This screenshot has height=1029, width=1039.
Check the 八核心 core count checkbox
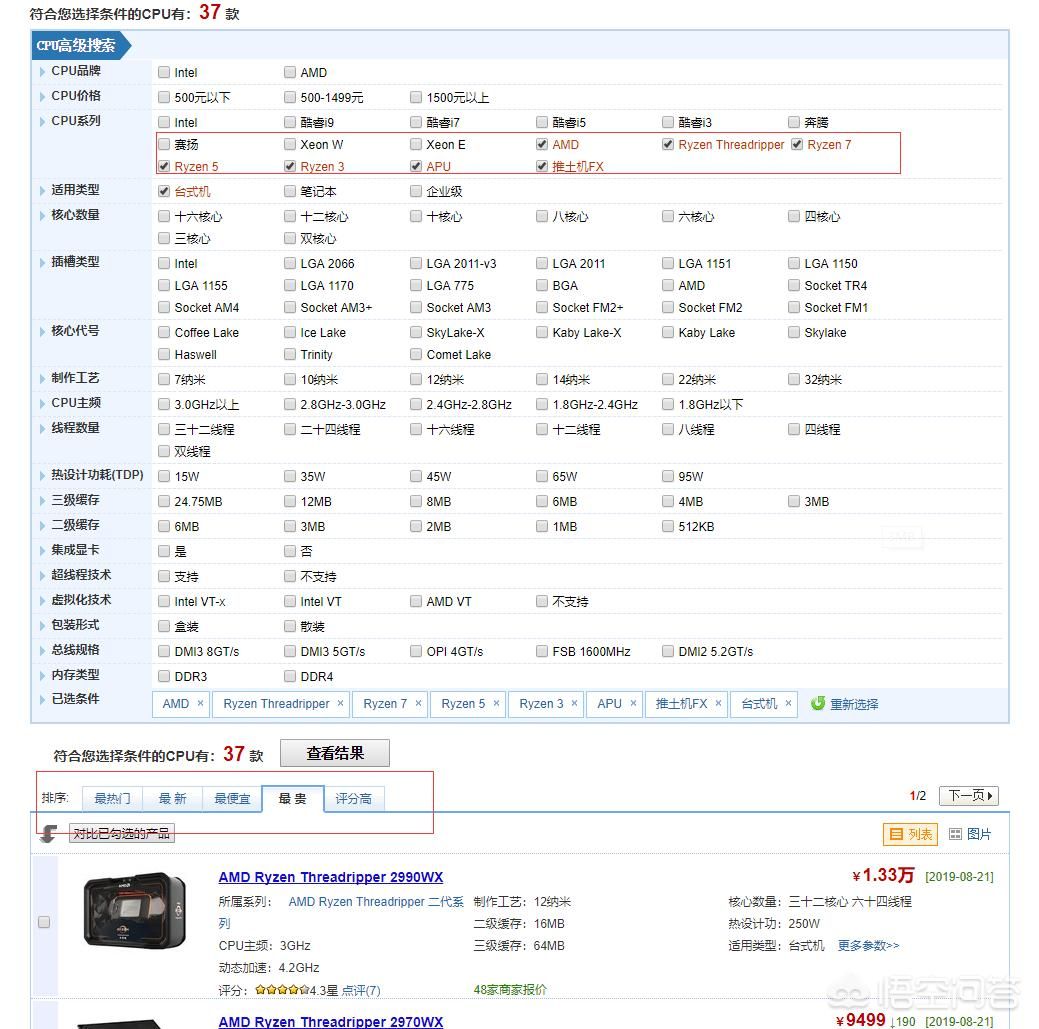coord(542,216)
